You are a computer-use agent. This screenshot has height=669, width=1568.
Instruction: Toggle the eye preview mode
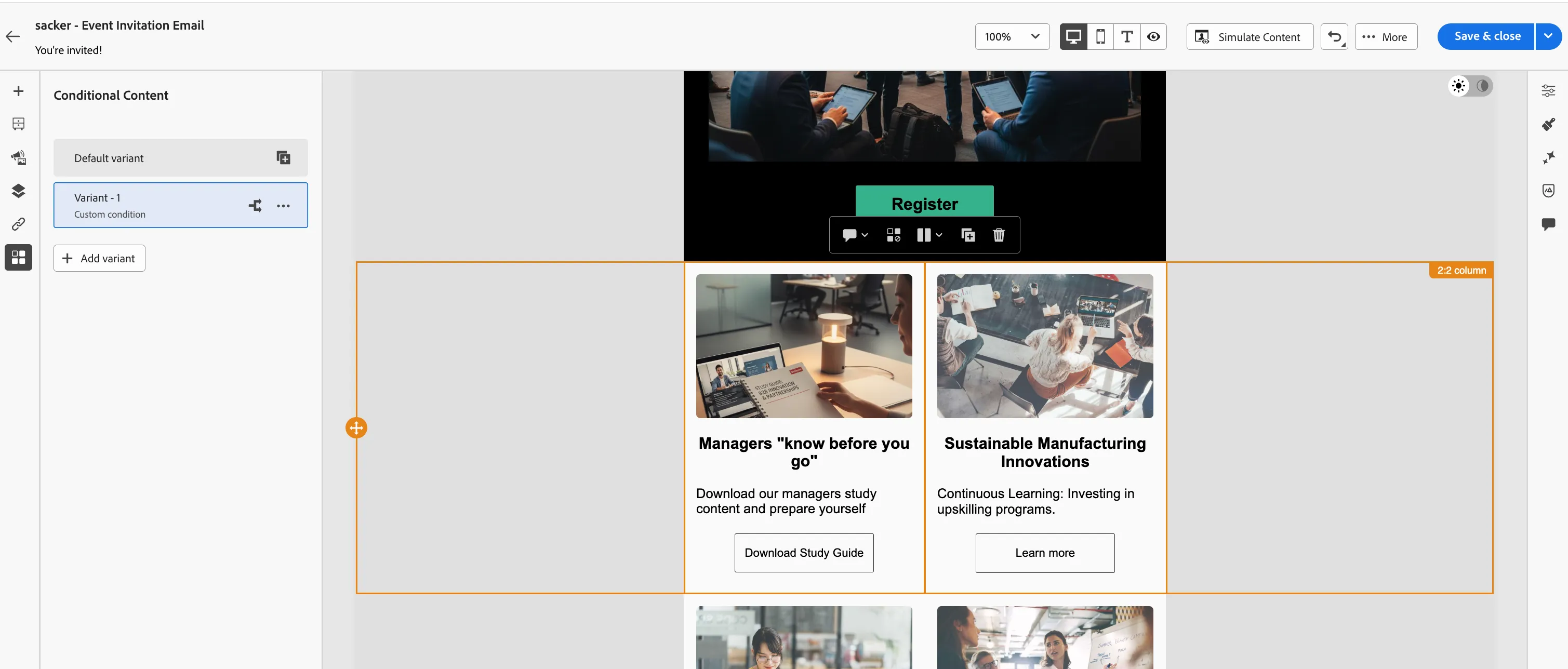tap(1153, 36)
